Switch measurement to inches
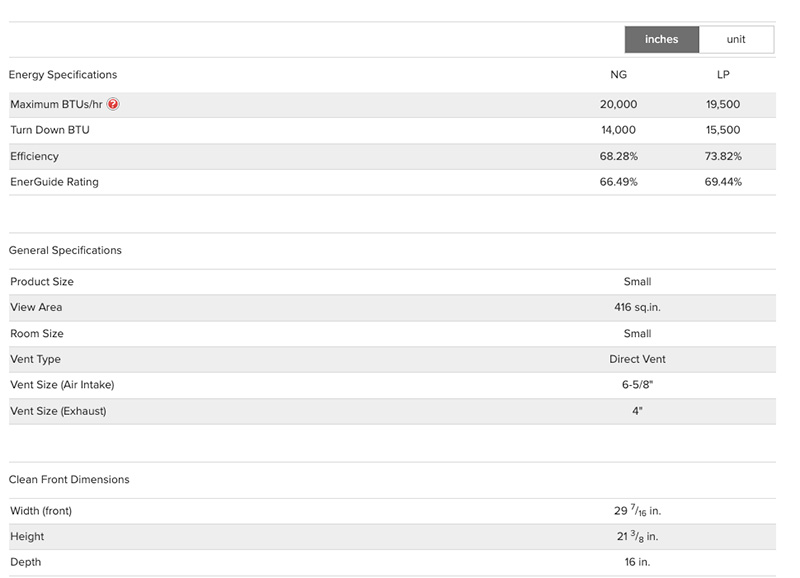This screenshot has height=578, width=800. pos(661,40)
